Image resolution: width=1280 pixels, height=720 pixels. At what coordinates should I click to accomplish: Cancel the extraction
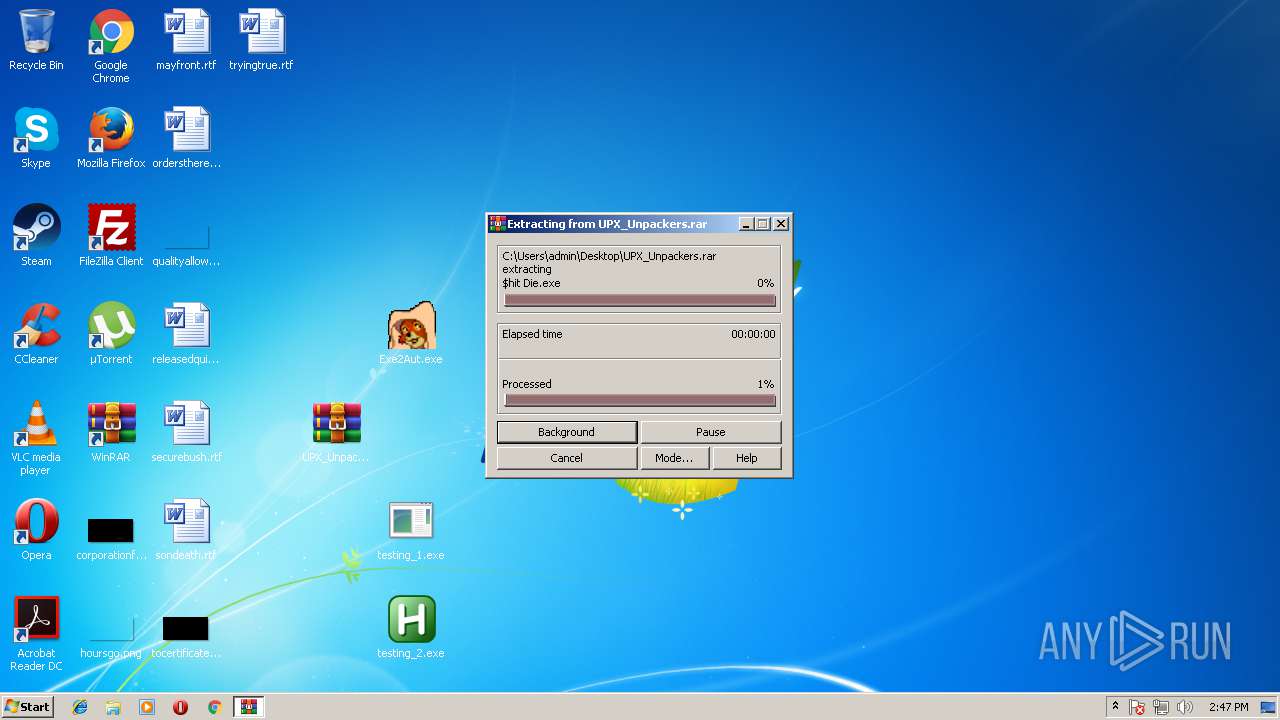(x=567, y=458)
